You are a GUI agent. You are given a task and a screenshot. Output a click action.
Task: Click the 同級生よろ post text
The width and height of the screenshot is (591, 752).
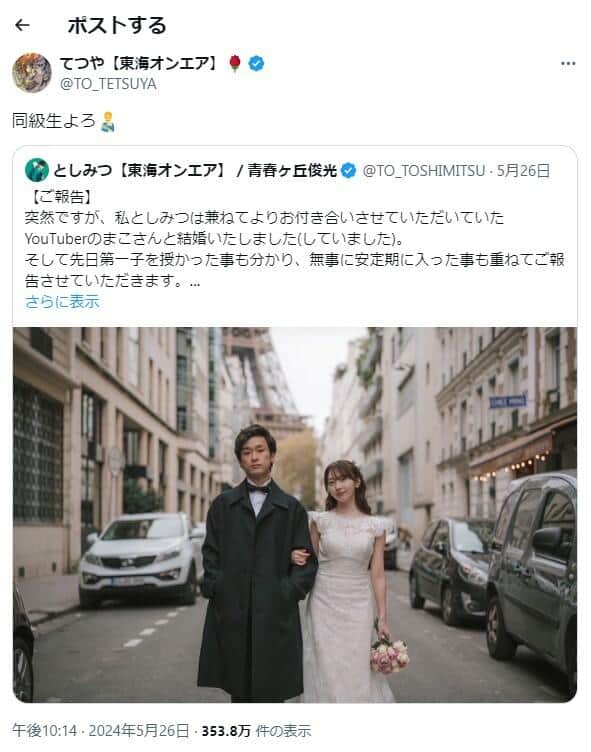pyautogui.click(x=54, y=121)
